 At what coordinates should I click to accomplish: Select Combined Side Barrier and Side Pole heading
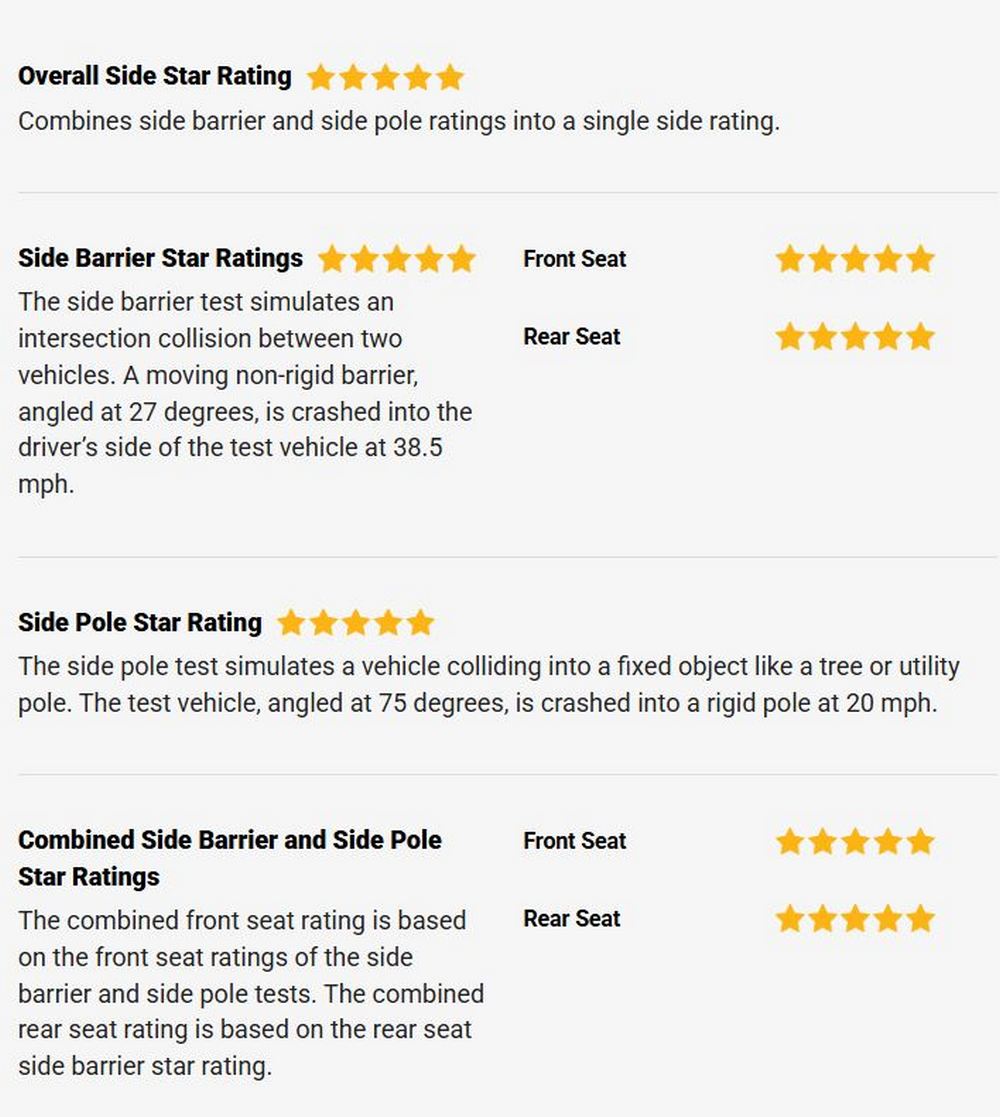(229, 858)
